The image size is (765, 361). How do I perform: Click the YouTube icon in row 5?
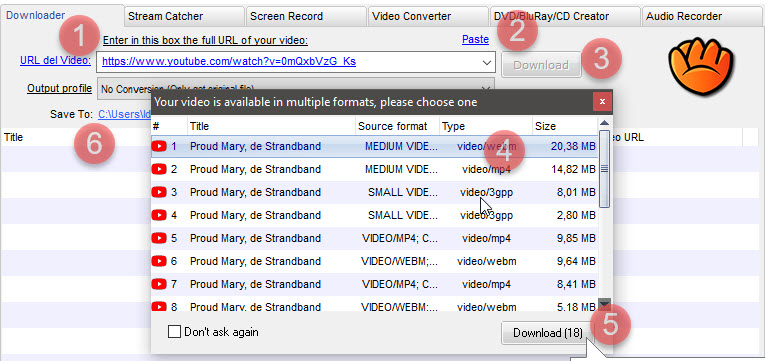(160, 239)
